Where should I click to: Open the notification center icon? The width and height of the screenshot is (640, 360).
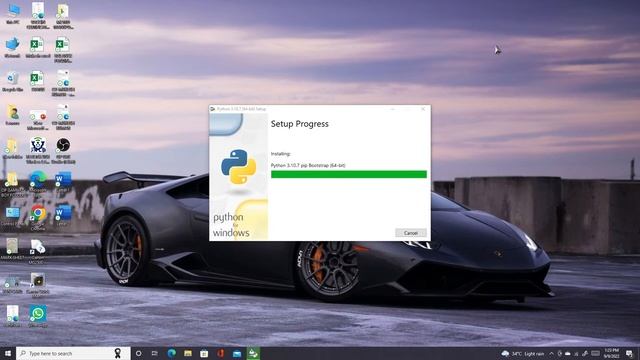(x=629, y=353)
